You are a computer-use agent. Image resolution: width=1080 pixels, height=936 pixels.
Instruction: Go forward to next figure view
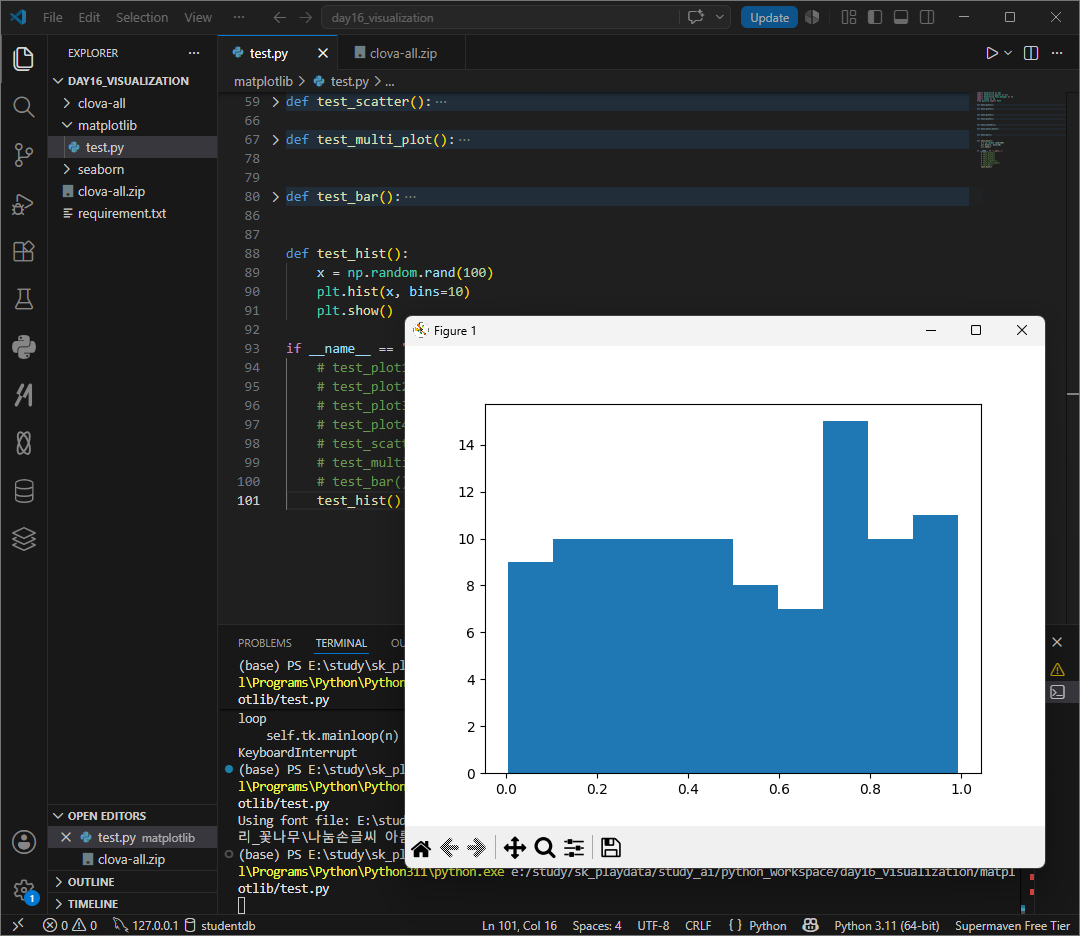pos(476,848)
